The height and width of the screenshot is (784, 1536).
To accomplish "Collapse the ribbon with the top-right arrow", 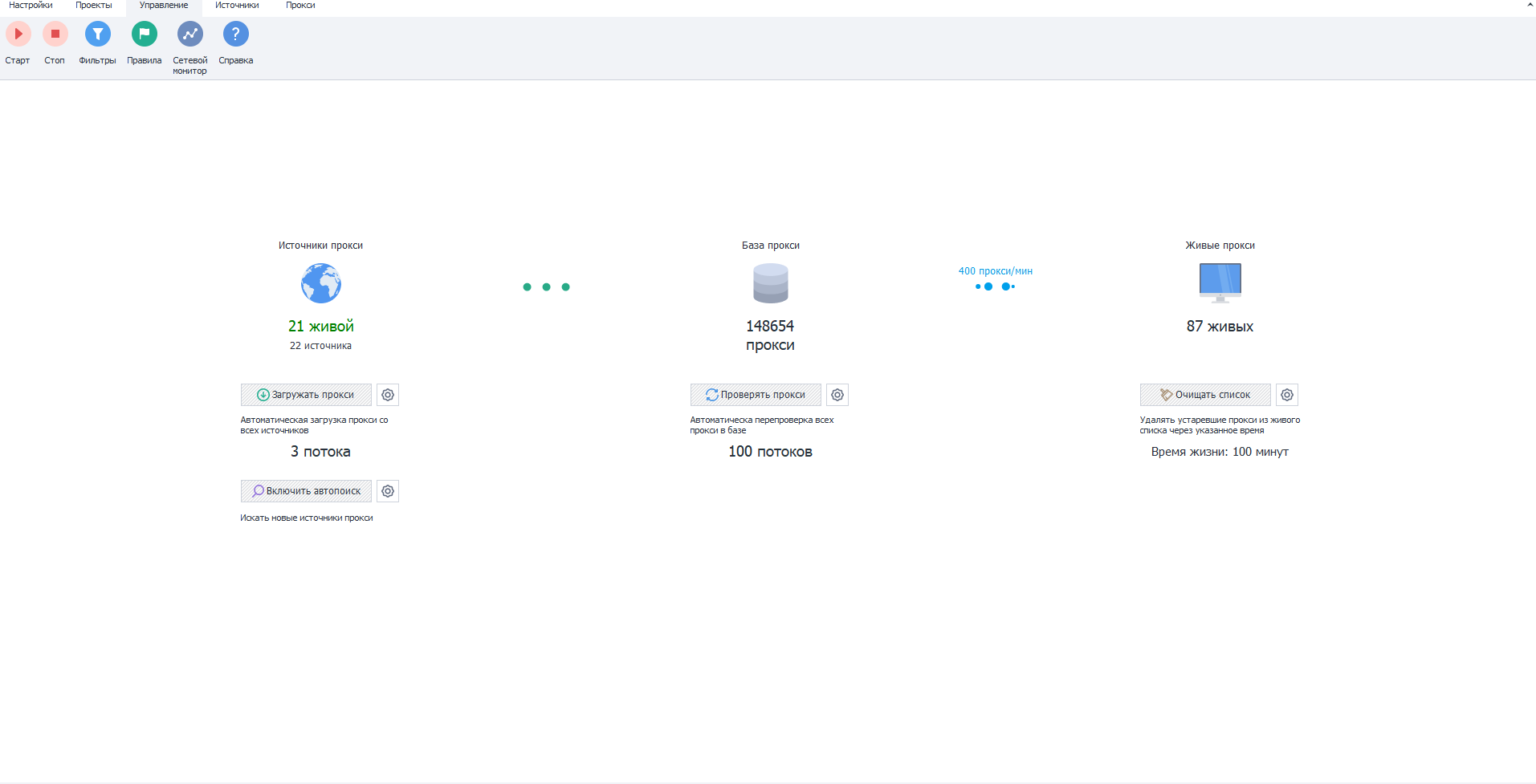I will [1530, 5].
